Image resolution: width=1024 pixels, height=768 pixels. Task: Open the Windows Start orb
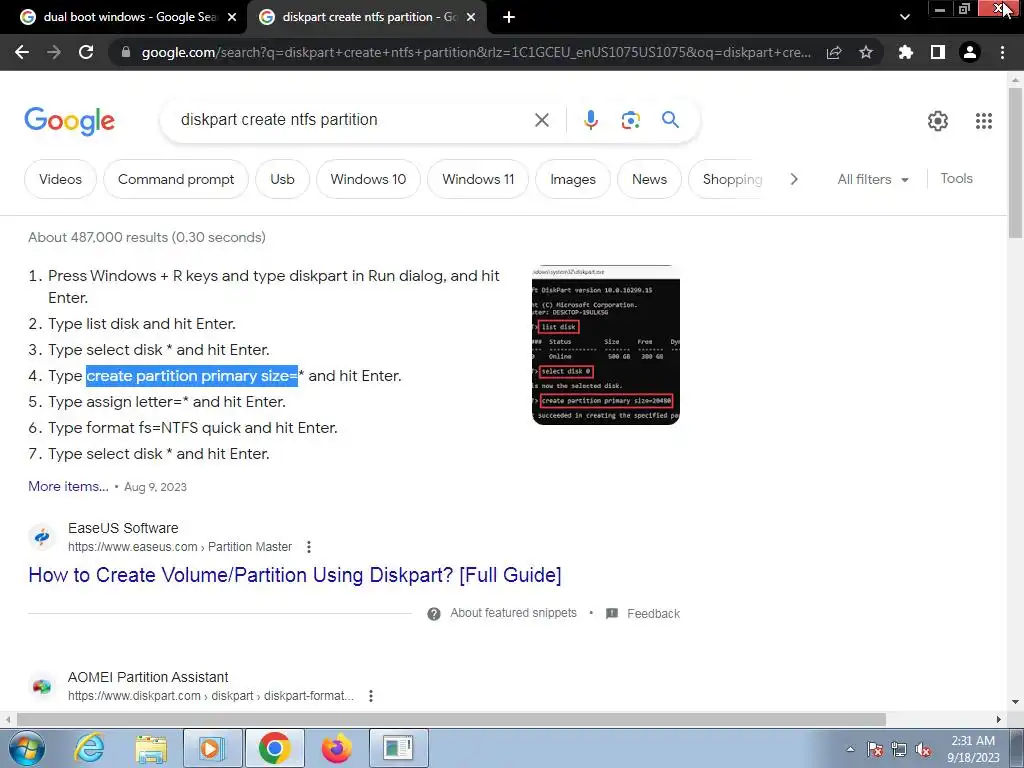[27, 748]
